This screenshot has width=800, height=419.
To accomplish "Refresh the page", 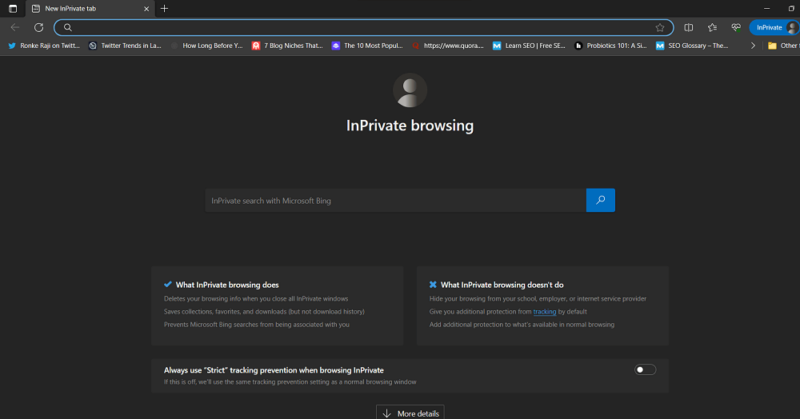I will click(x=39, y=28).
